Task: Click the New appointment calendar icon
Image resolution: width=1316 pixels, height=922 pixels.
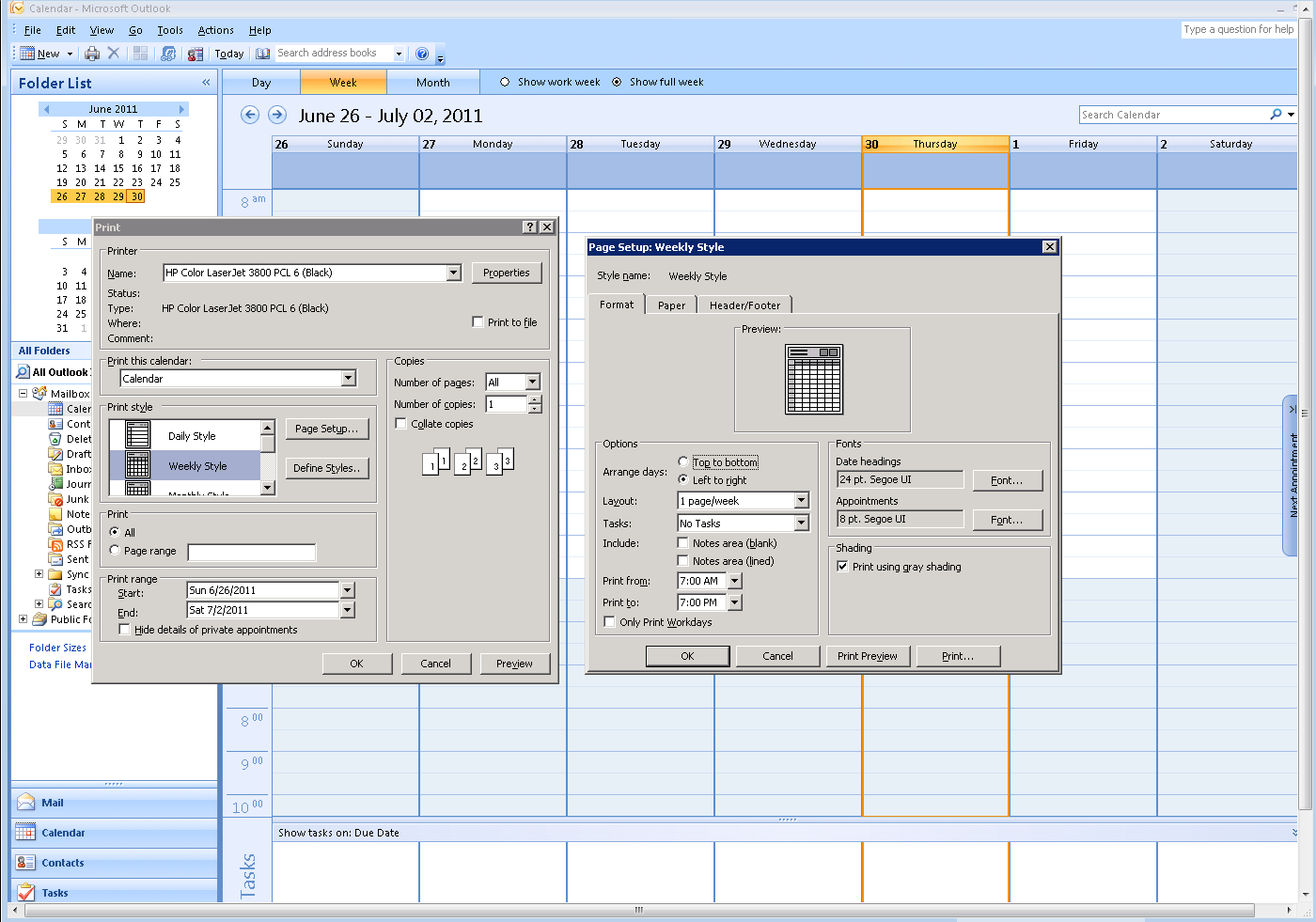Action: [27, 54]
